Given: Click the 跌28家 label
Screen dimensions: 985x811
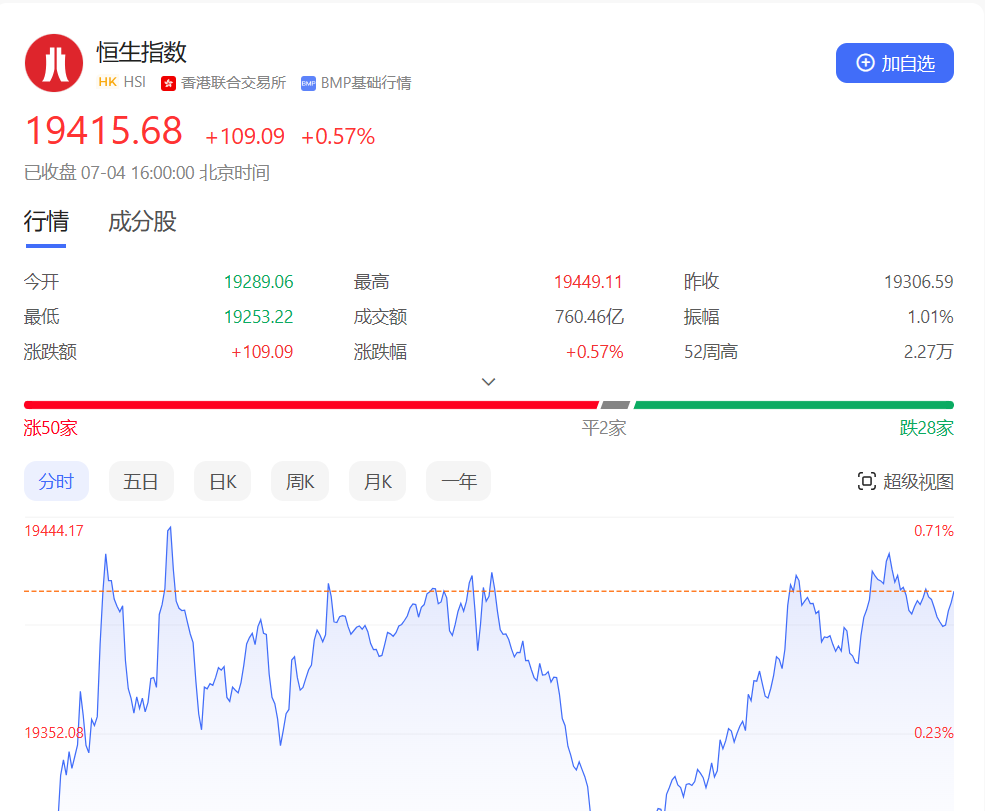Looking at the screenshot, I should pyautogui.click(x=927, y=428).
